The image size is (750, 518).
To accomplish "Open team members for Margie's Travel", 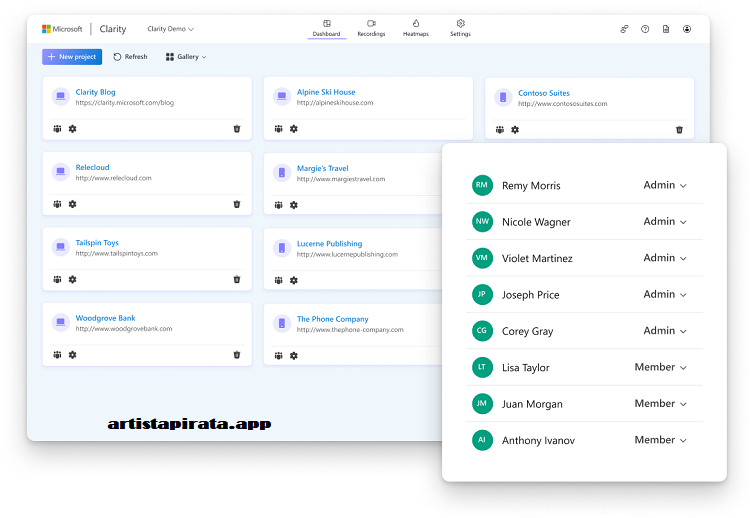I will 279,205.
